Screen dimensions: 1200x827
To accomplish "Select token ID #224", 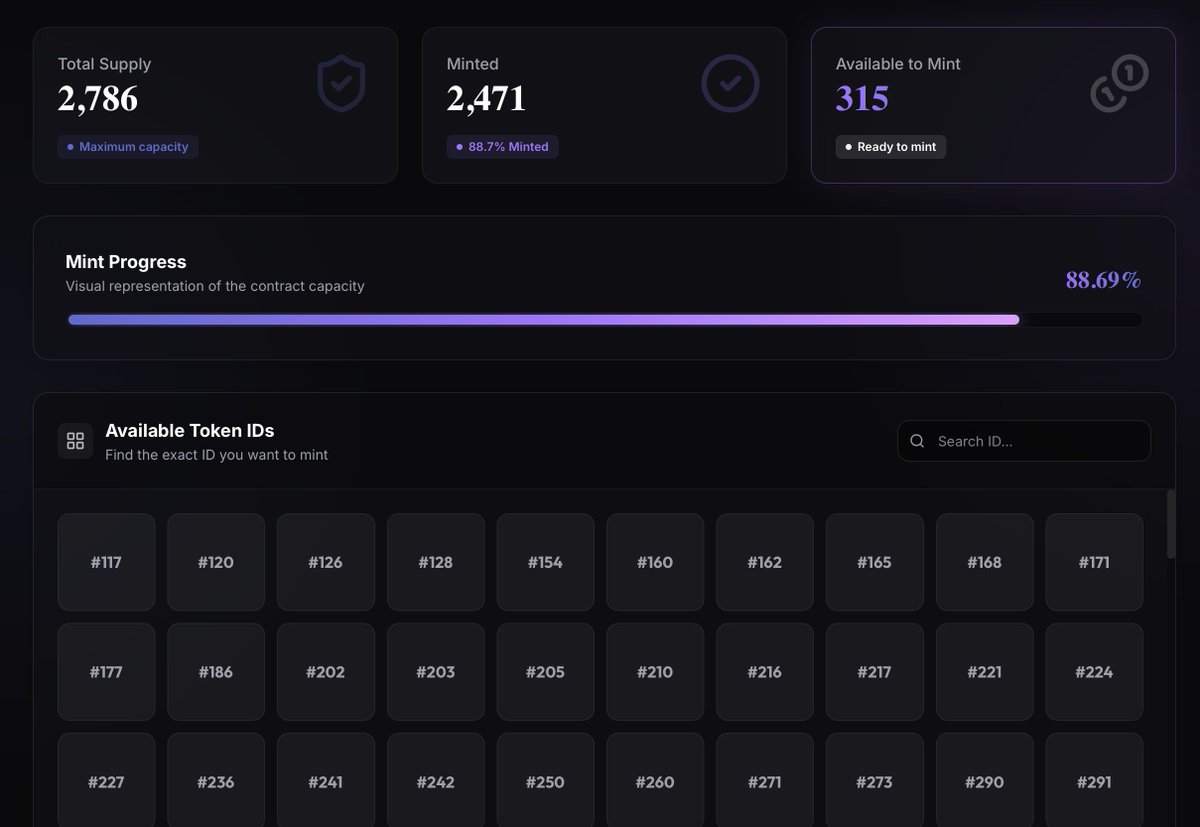I will [x=1094, y=672].
